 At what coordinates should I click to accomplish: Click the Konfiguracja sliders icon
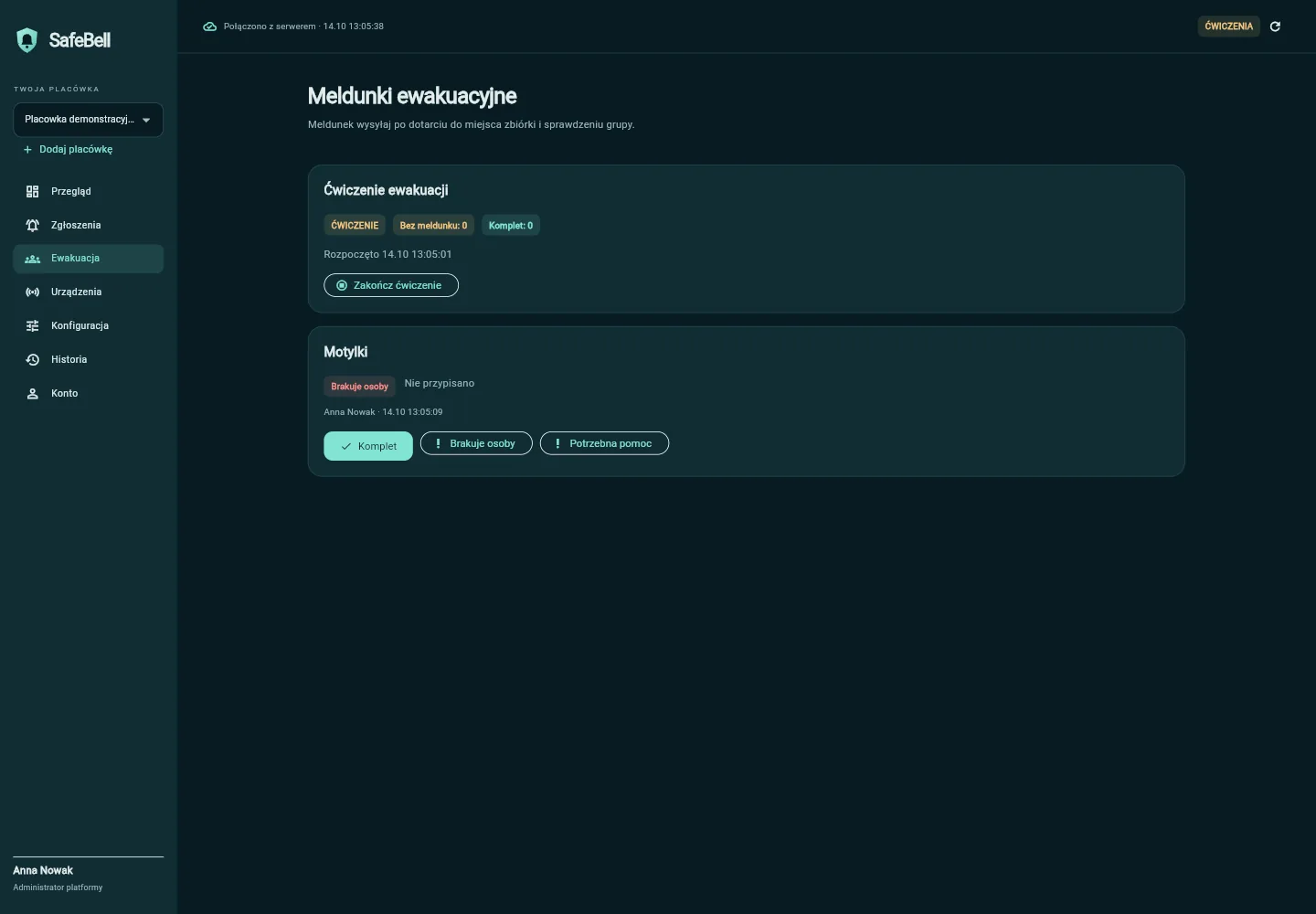click(x=33, y=325)
